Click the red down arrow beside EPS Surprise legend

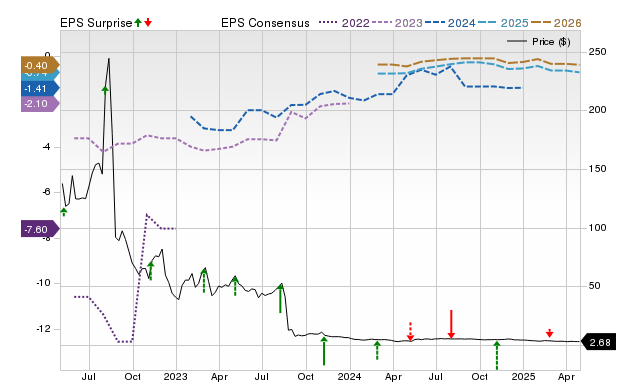(148, 23)
